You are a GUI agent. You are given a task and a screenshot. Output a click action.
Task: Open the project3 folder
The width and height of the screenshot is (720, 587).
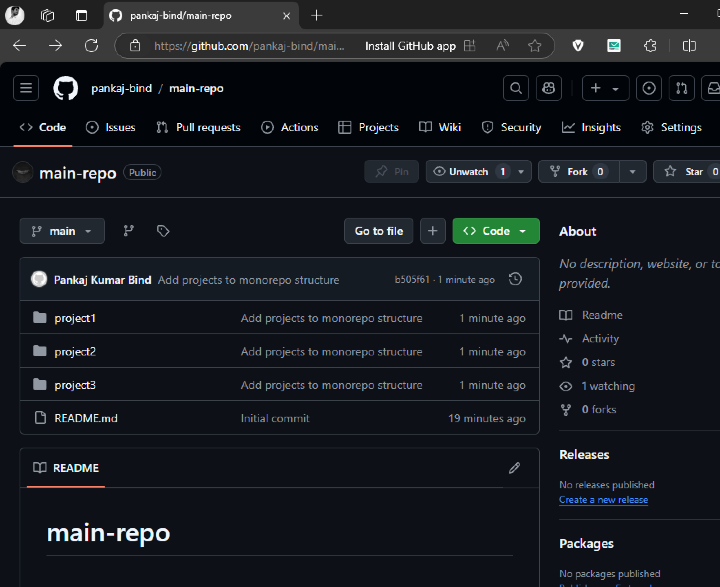coord(75,385)
